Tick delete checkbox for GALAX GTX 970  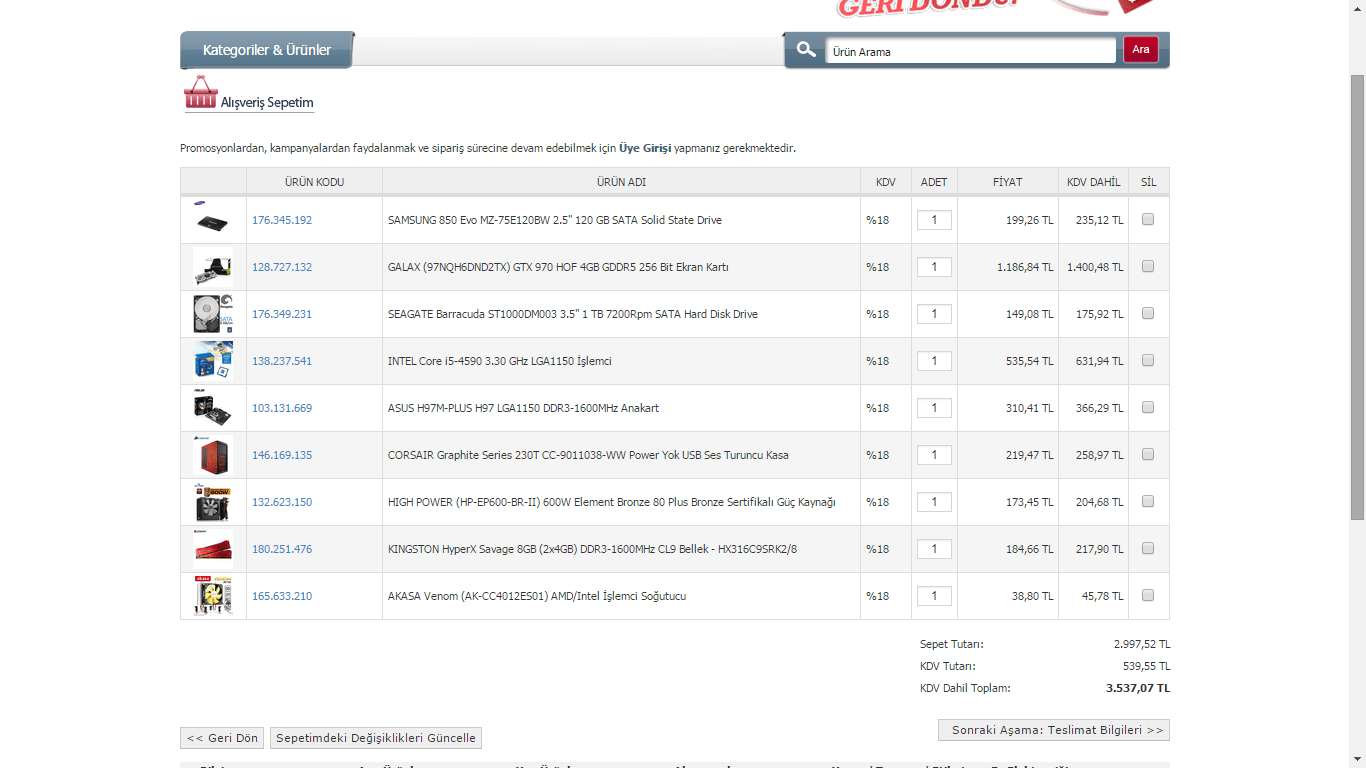click(1148, 267)
